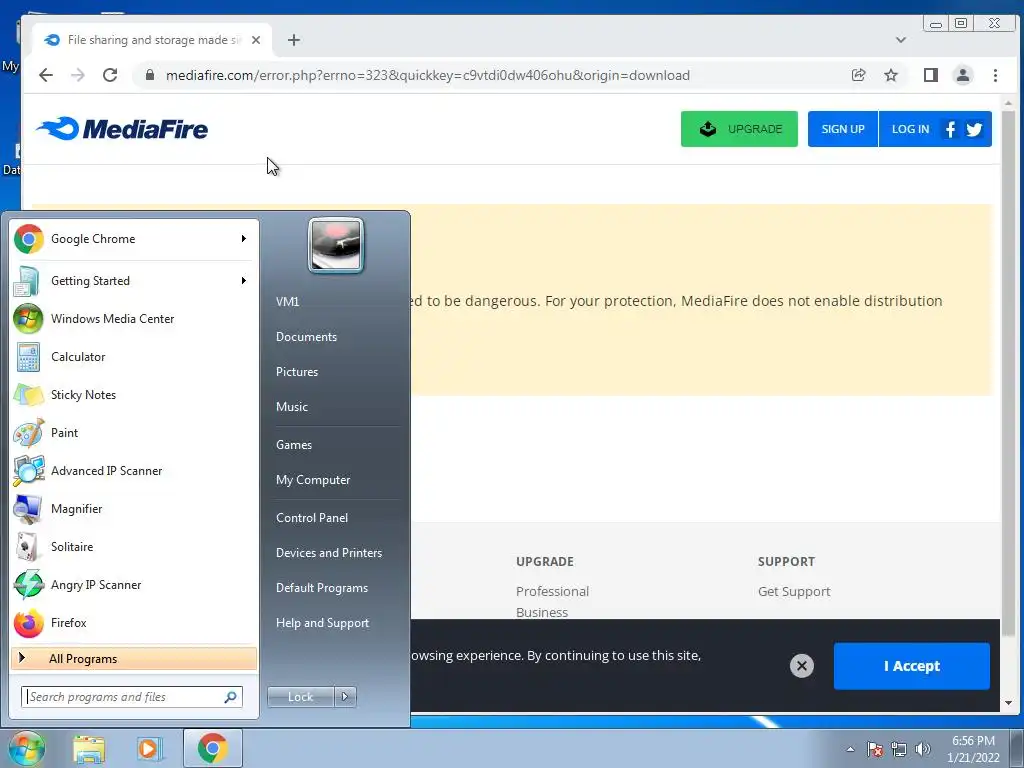Open Devices and Printers

329,553
